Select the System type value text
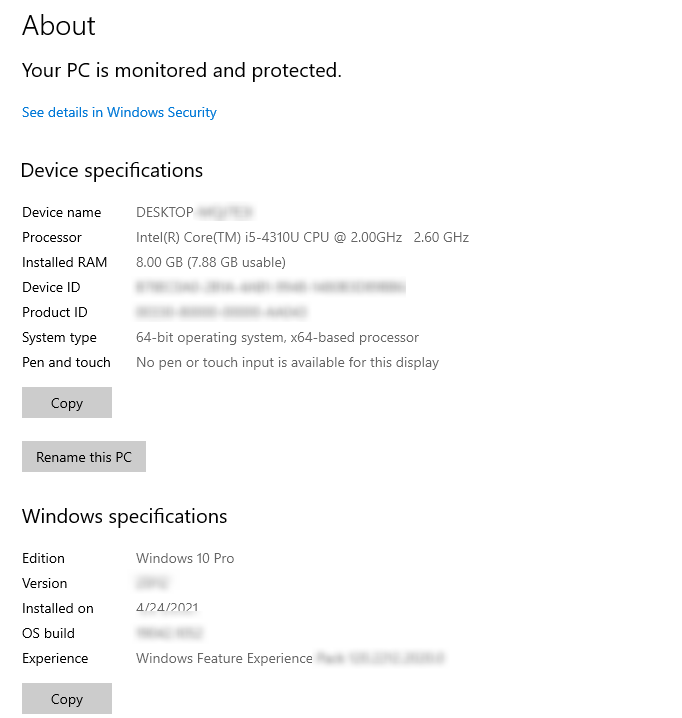Screen dimensions: 682x718 277,337
